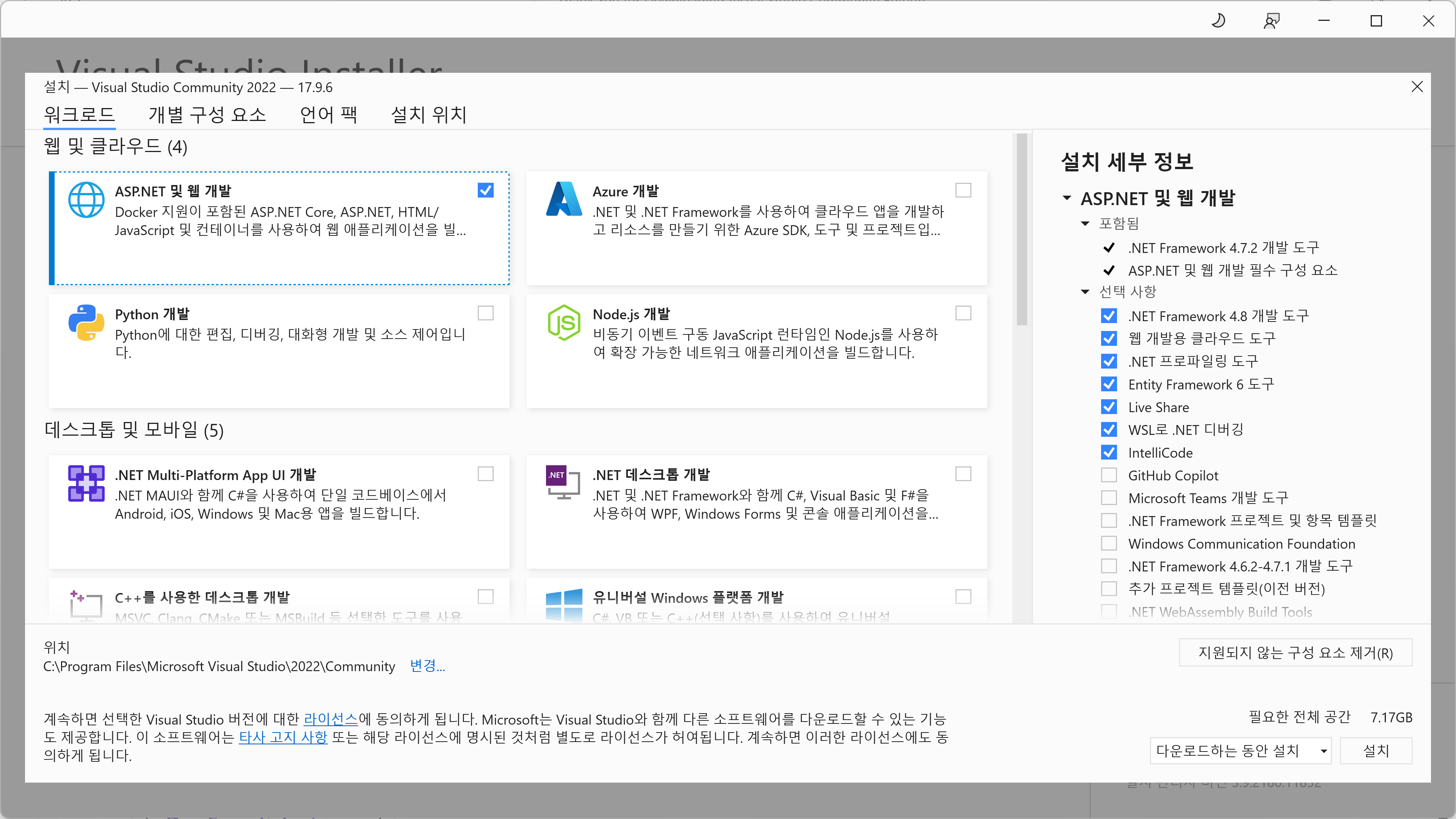
Task: Click the .NET 데스크톱 개발 monitor icon
Action: click(562, 483)
